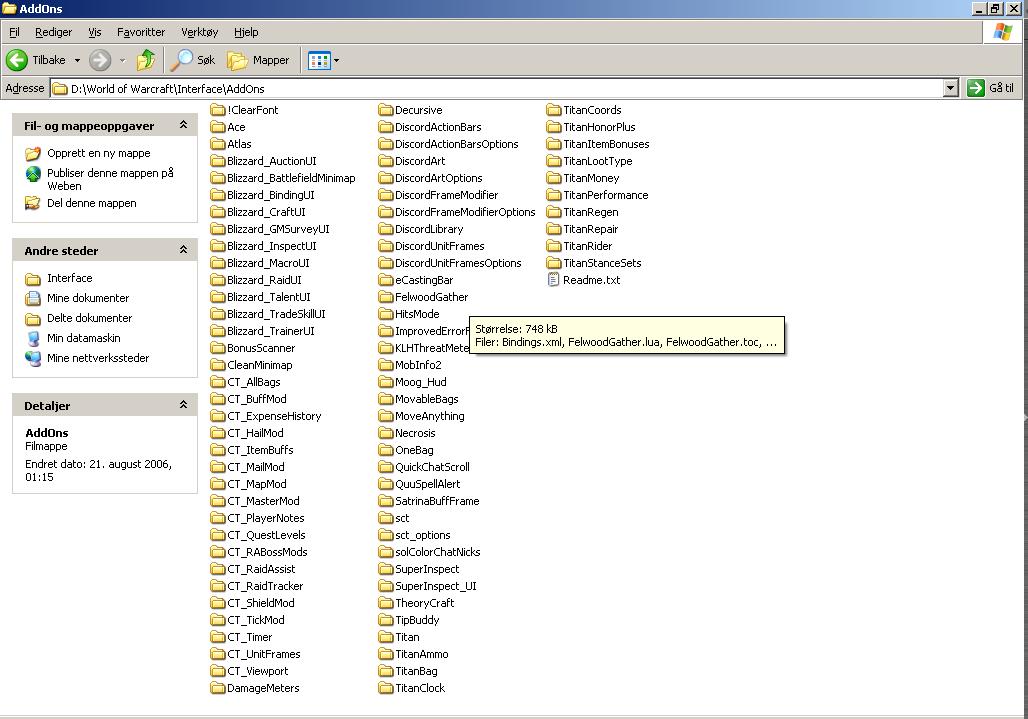
Task: Click the Windows logo throbber icon
Action: (x=1002, y=31)
